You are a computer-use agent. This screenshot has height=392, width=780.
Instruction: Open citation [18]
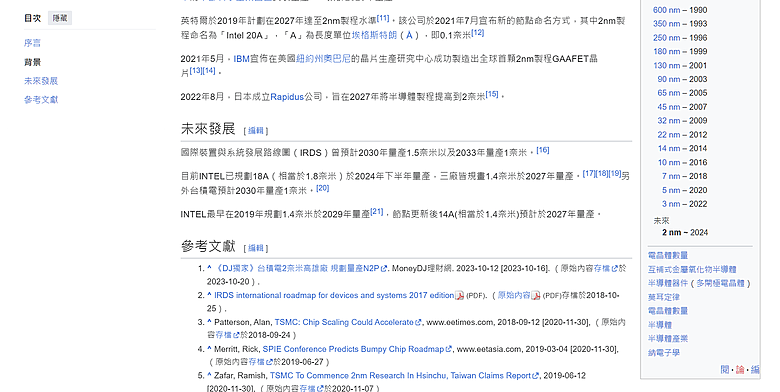point(602,173)
